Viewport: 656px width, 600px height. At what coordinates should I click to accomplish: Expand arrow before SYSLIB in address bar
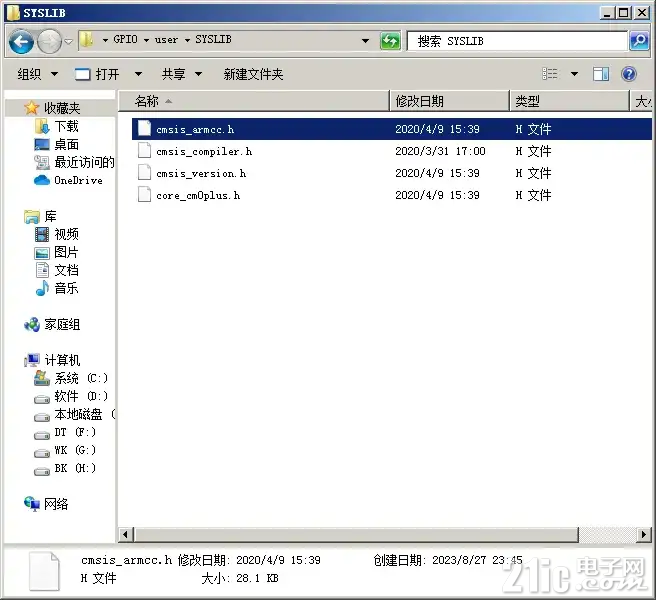pos(187,40)
